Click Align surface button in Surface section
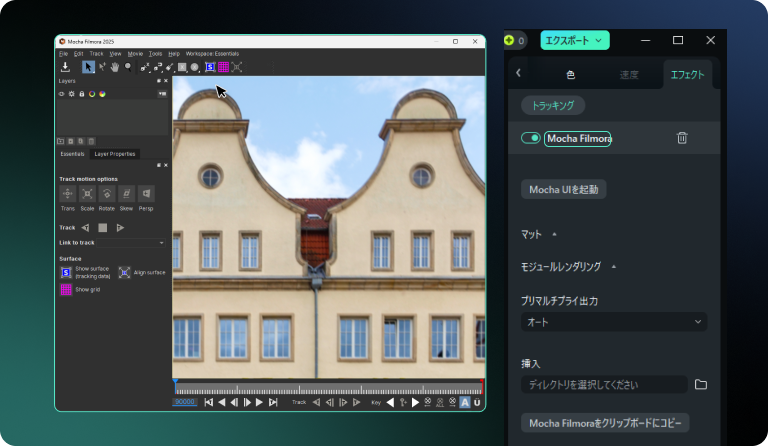The image size is (768, 446). (124, 273)
